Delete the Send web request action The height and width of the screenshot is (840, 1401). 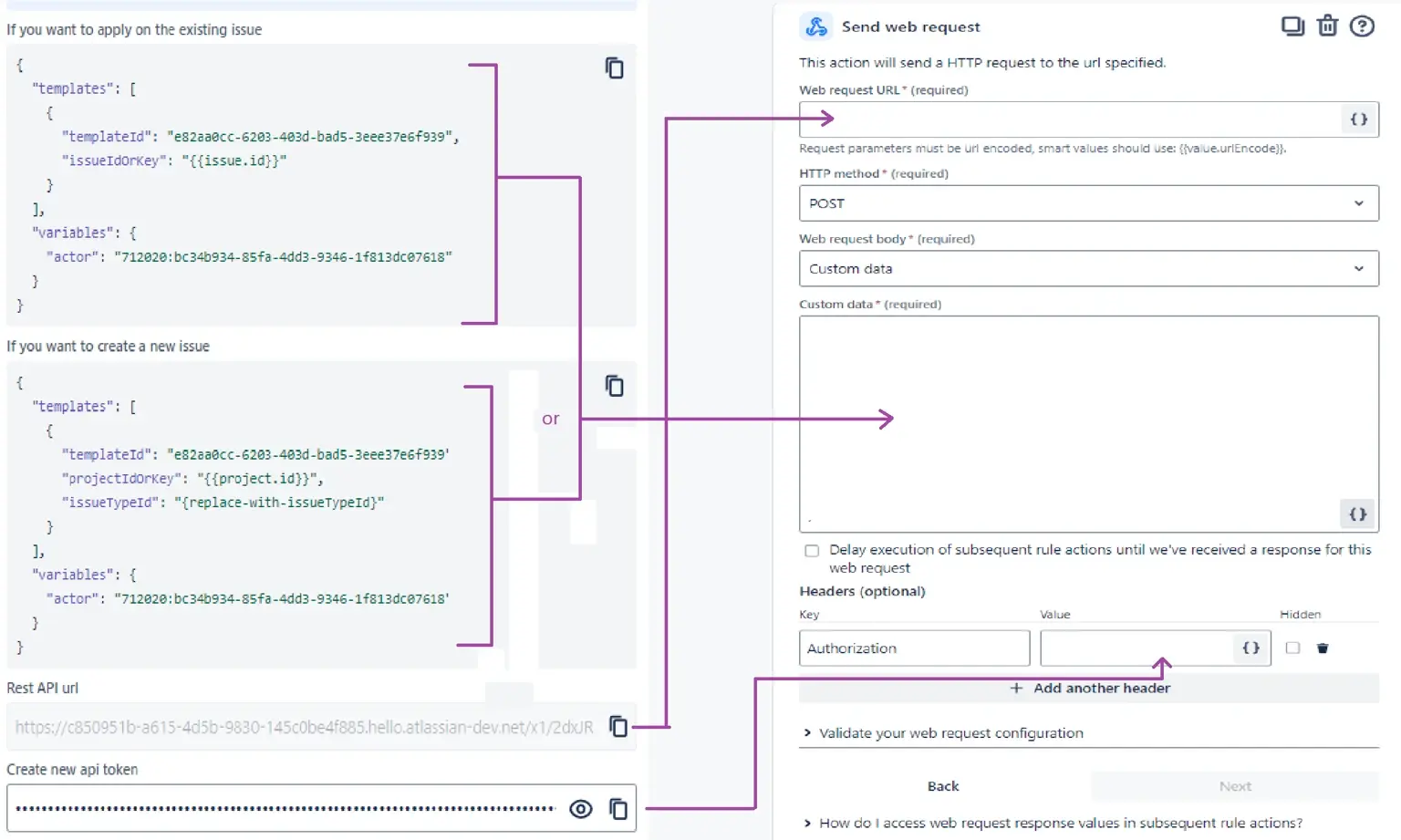[1327, 26]
